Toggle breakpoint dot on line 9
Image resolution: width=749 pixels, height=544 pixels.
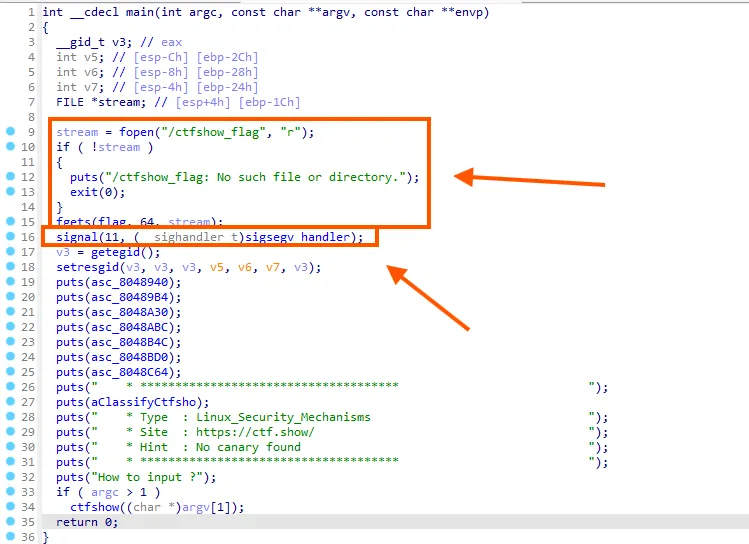pos(11,131)
